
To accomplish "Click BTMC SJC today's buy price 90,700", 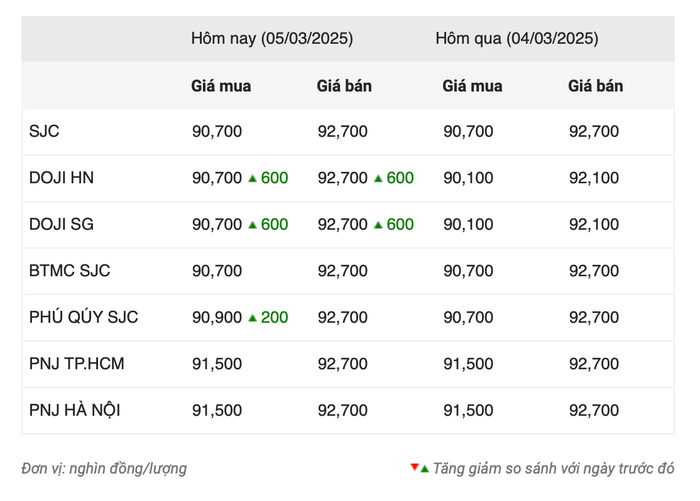I will 217,271.
